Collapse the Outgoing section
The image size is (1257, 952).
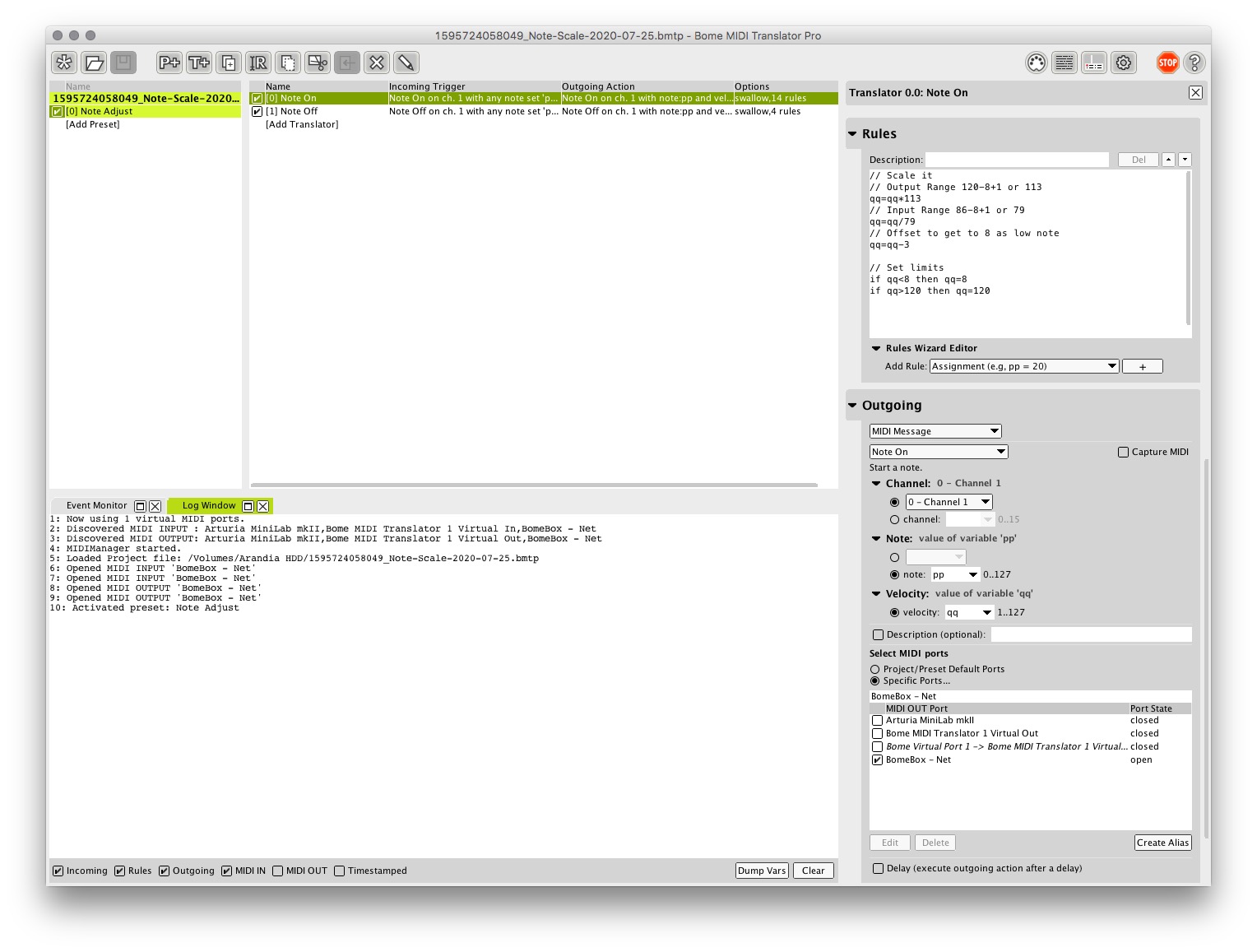(x=852, y=406)
